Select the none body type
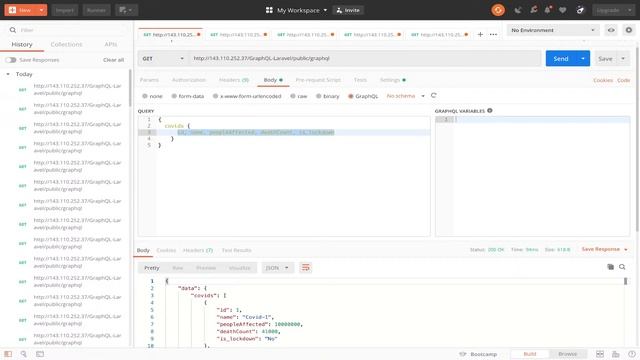 coord(145,96)
